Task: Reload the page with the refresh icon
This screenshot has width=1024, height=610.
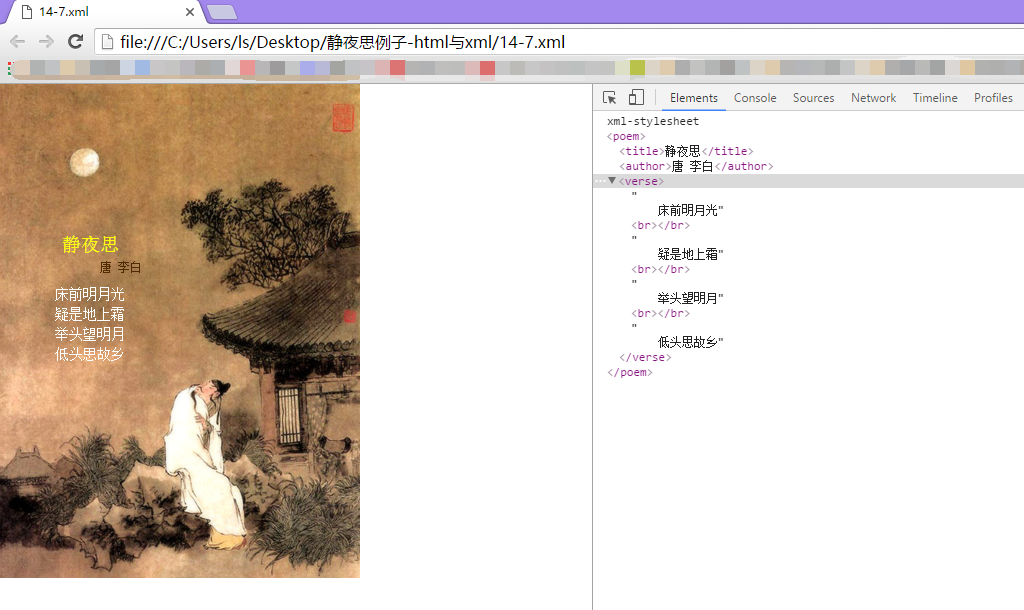Action: tap(76, 42)
